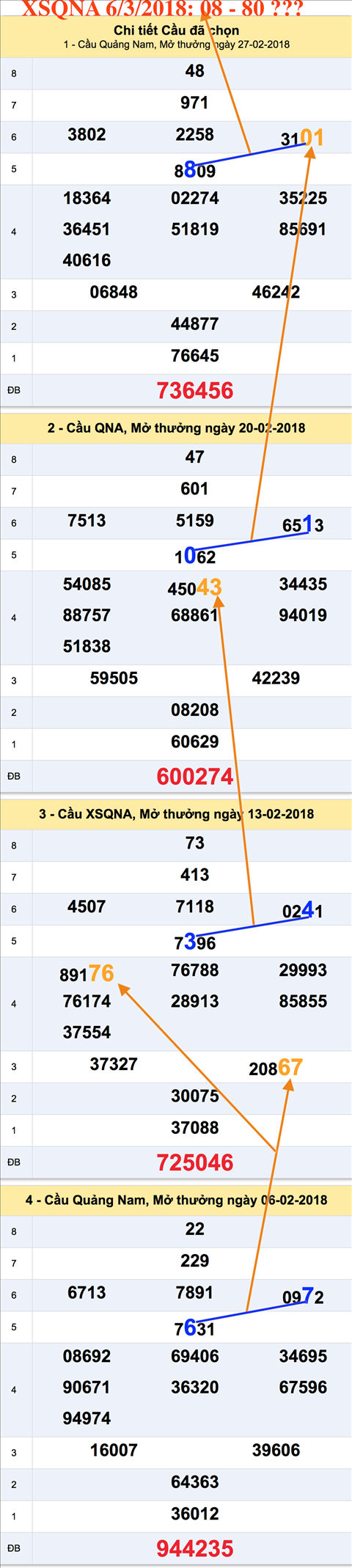This screenshot has width=352, height=1568.
Task: Click prize-8 number 73
Action: (x=195, y=843)
